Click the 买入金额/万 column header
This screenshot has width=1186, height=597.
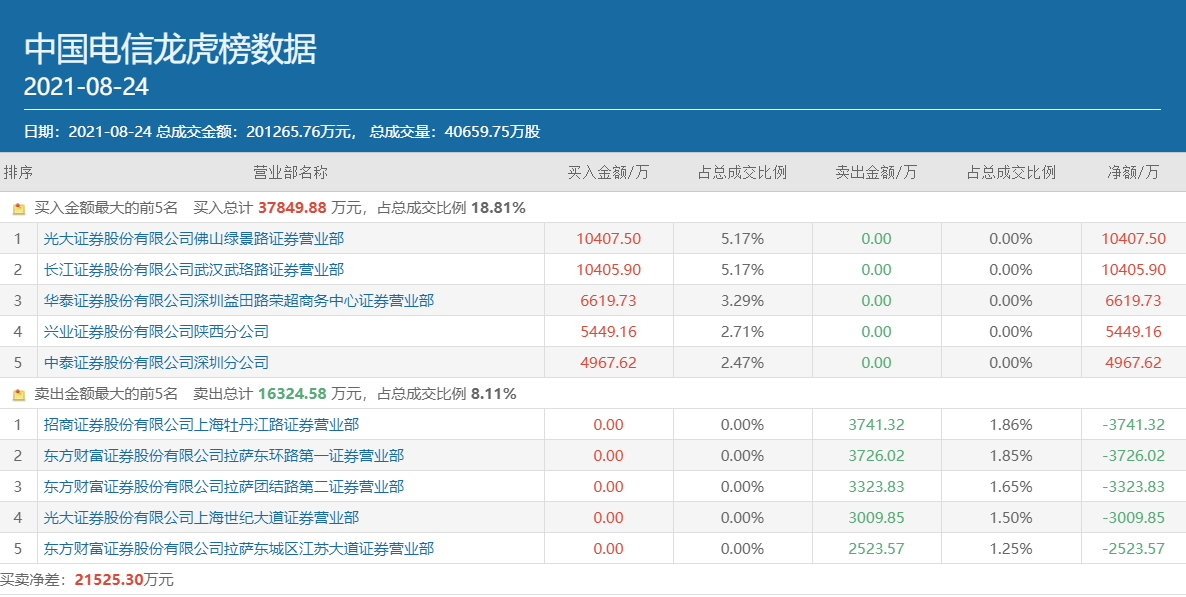point(608,172)
